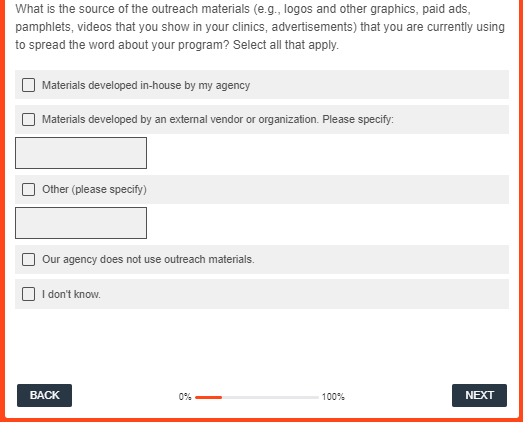Focus the Other specify text box
The image size is (523, 422).
tap(81, 223)
